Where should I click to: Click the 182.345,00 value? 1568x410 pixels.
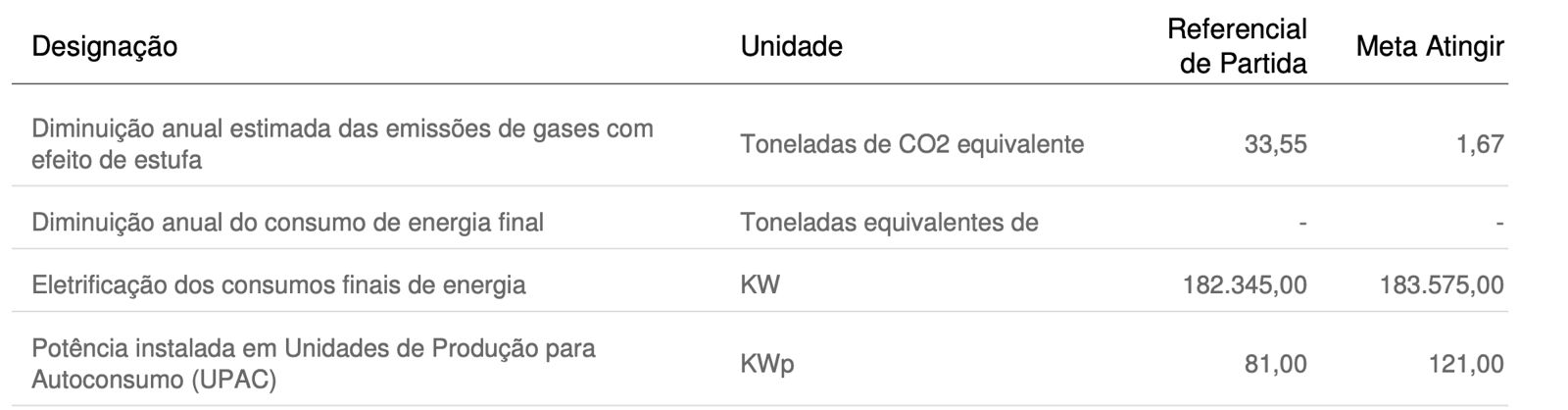click(x=1245, y=285)
